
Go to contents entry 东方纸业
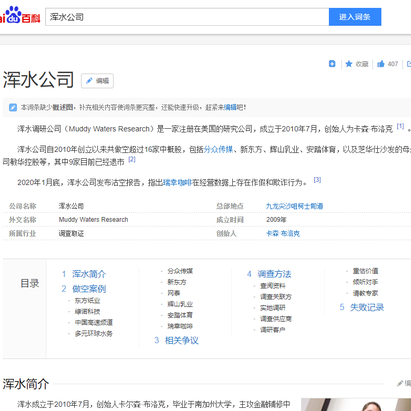click(x=87, y=301)
